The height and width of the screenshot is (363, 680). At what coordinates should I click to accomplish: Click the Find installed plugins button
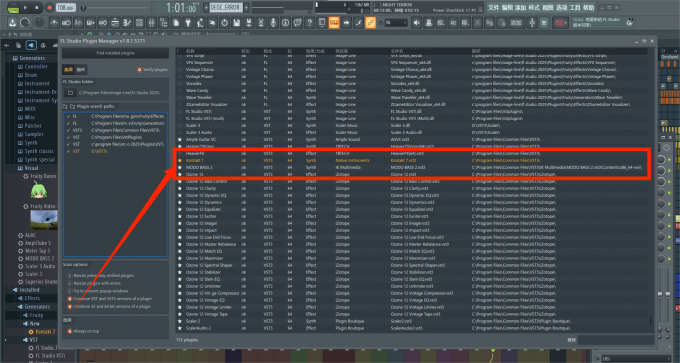(115, 53)
